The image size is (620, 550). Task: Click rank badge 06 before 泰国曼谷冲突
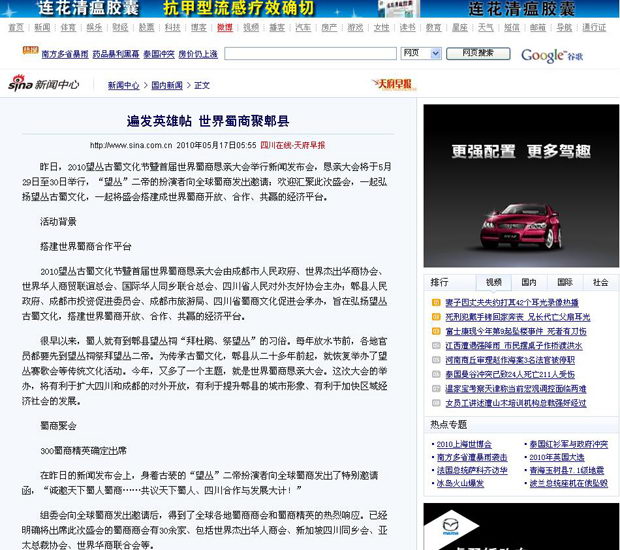coord(436,374)
